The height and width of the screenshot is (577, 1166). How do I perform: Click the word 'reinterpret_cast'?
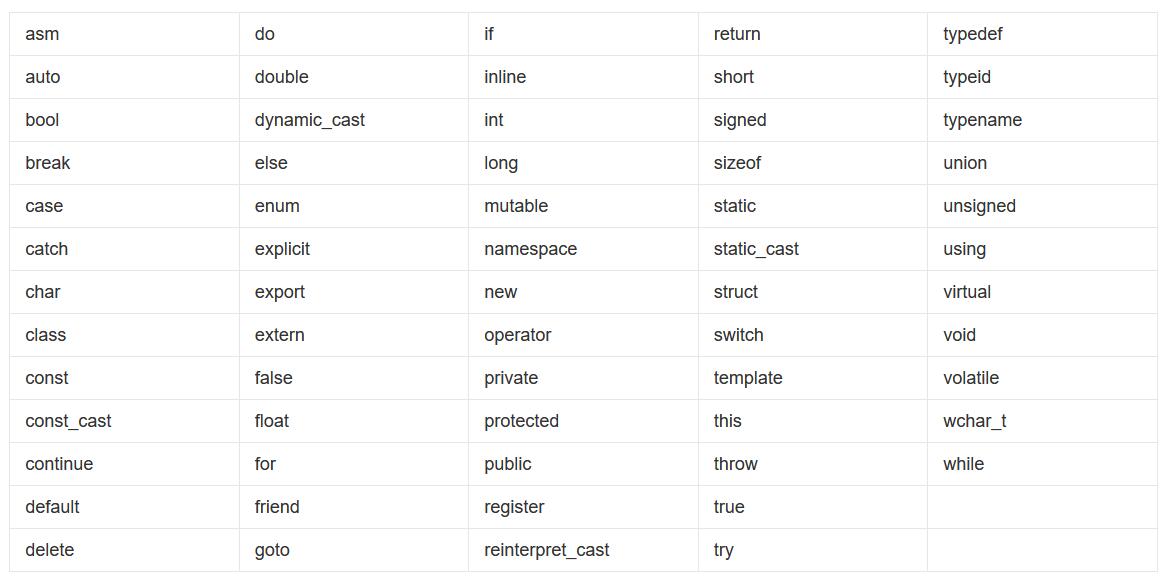(547, 550)
